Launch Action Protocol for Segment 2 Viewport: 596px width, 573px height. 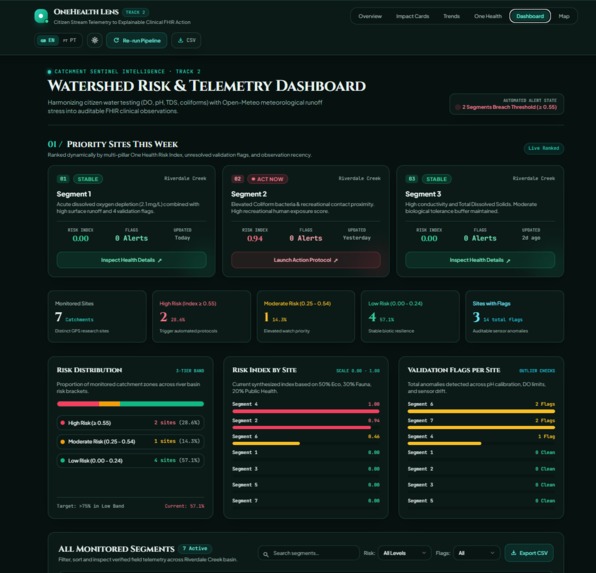point(306,260)
